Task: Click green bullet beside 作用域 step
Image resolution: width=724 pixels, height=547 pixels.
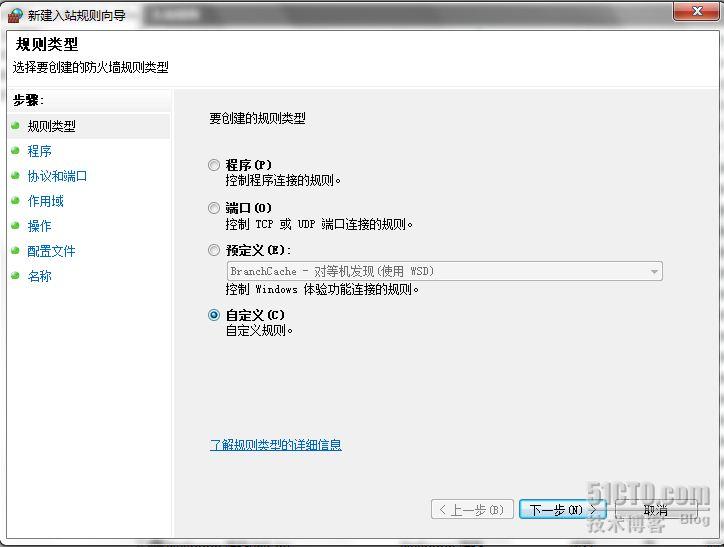Action: 15,200
